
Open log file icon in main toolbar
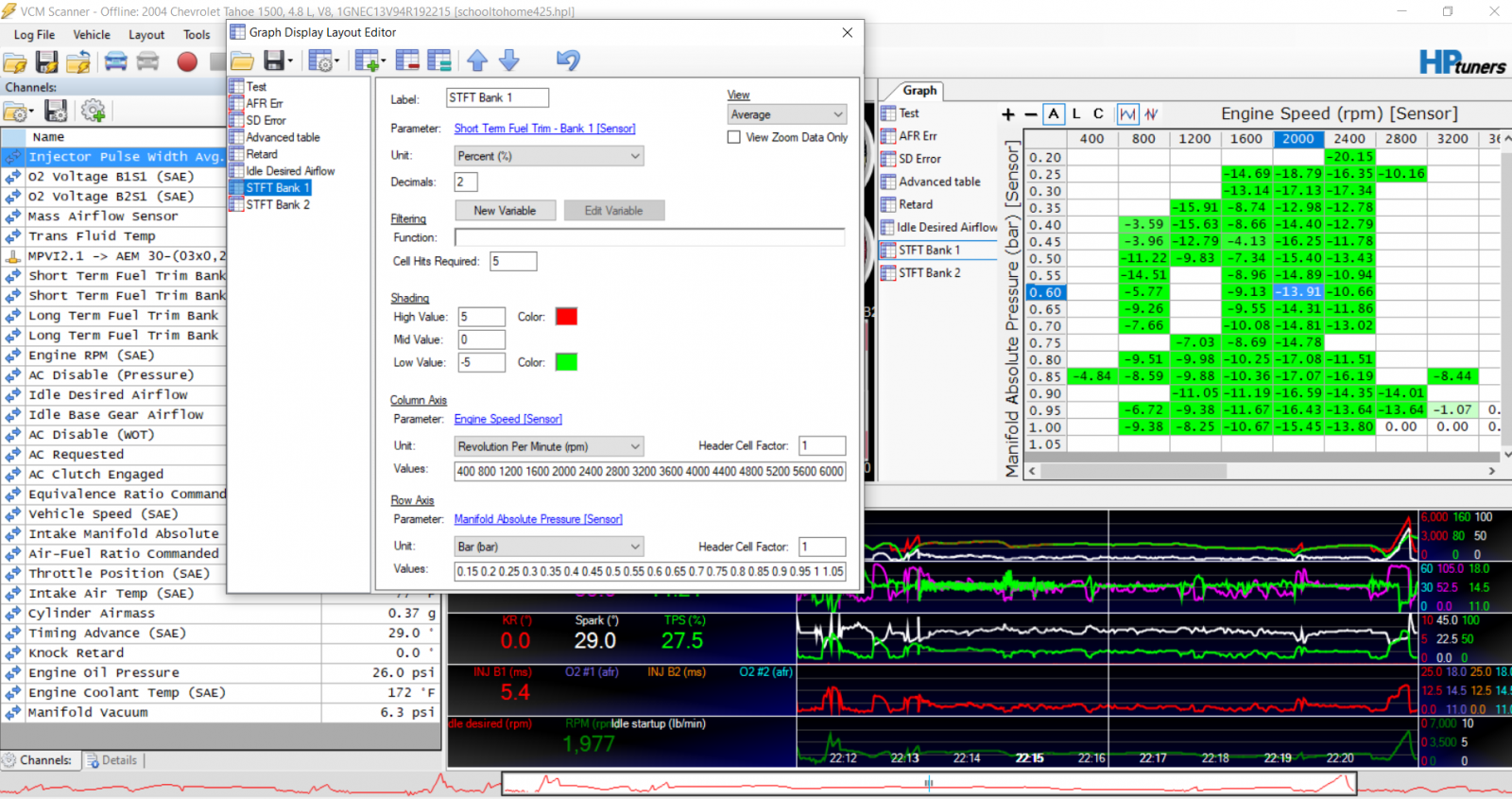(15, 62)
